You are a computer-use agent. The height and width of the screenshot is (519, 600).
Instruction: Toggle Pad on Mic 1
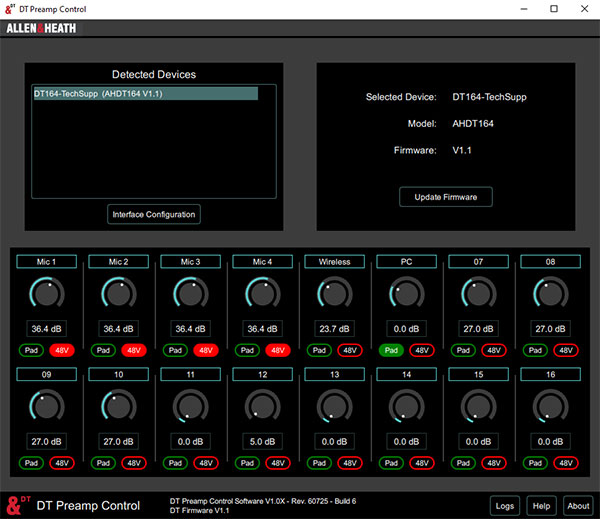pyautogui.click(x=31, y=350)
